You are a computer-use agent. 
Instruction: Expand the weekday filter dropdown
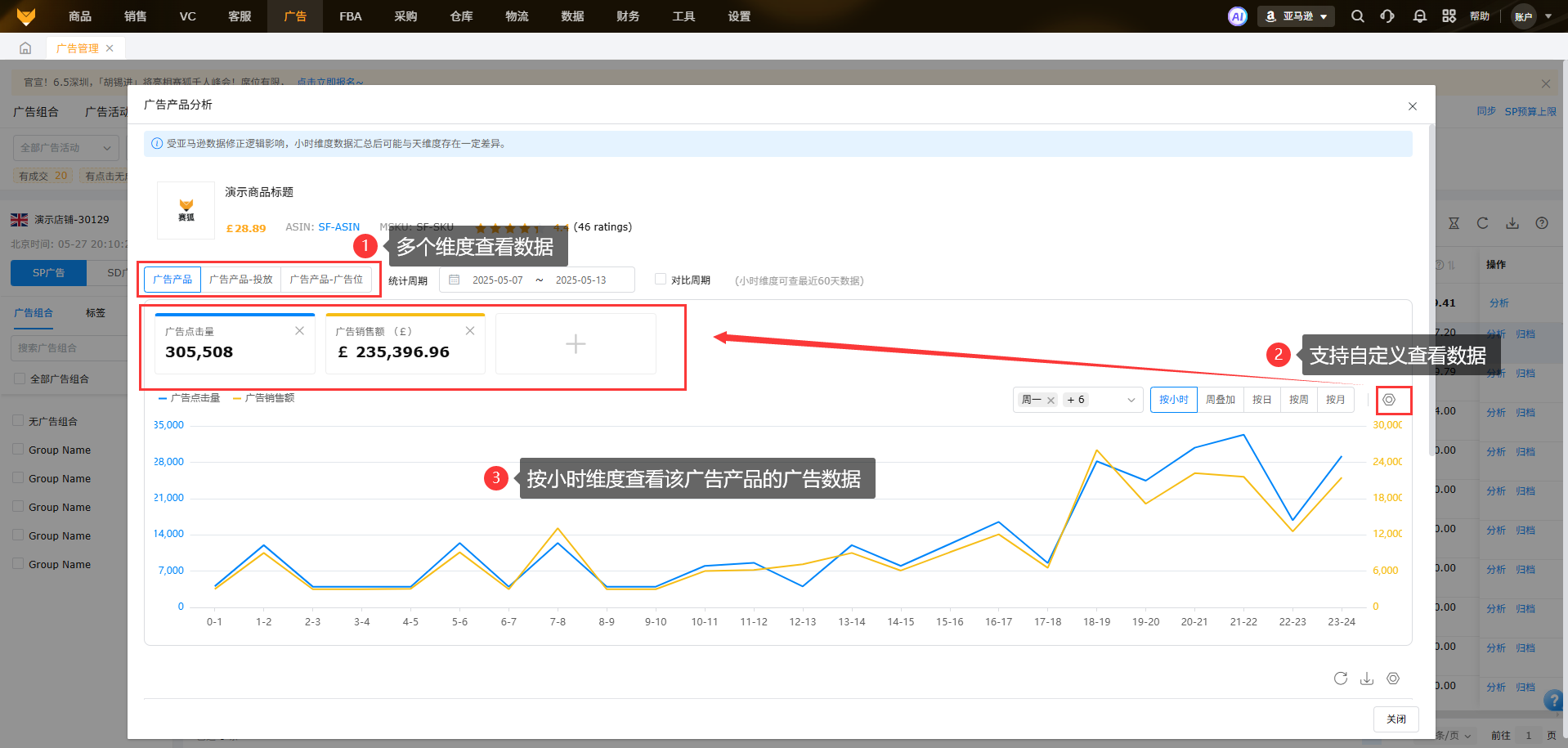click(x=1131, y=400)
